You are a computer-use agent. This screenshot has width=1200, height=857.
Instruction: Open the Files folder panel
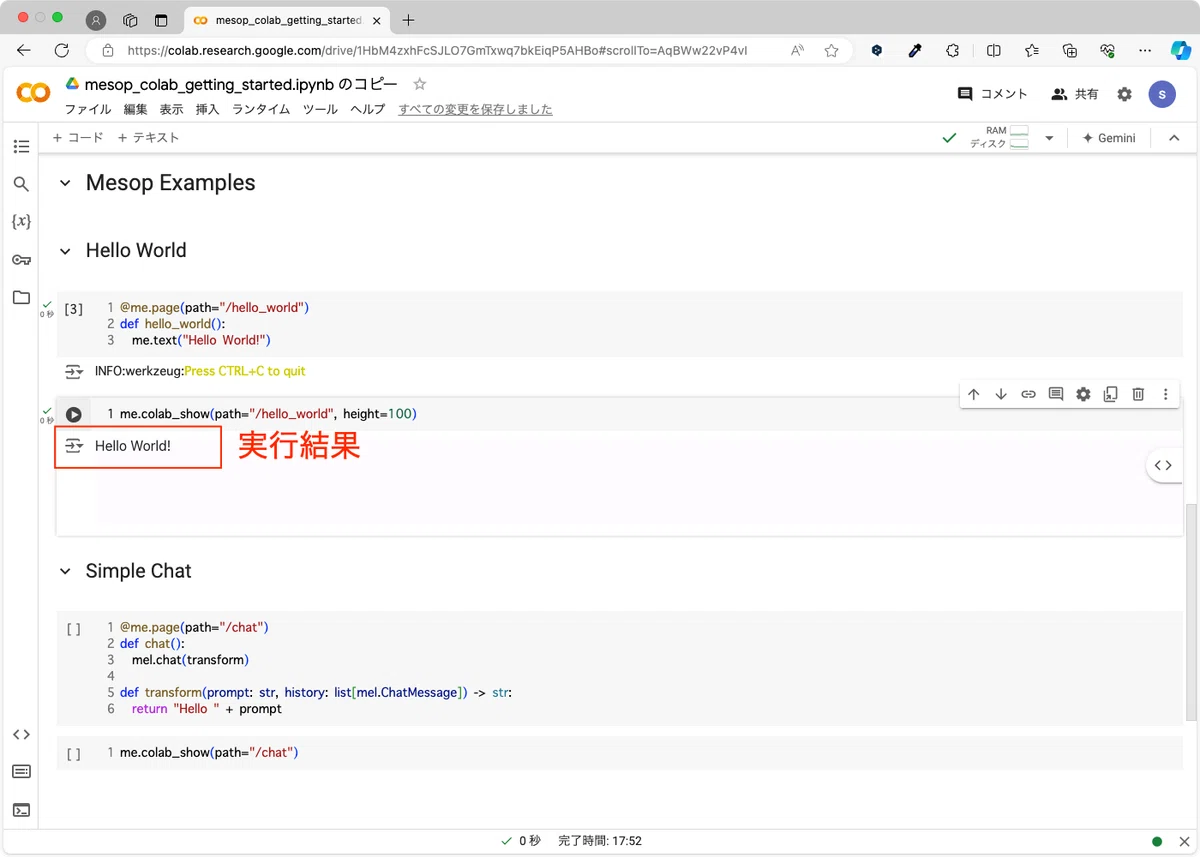[21, 297]
